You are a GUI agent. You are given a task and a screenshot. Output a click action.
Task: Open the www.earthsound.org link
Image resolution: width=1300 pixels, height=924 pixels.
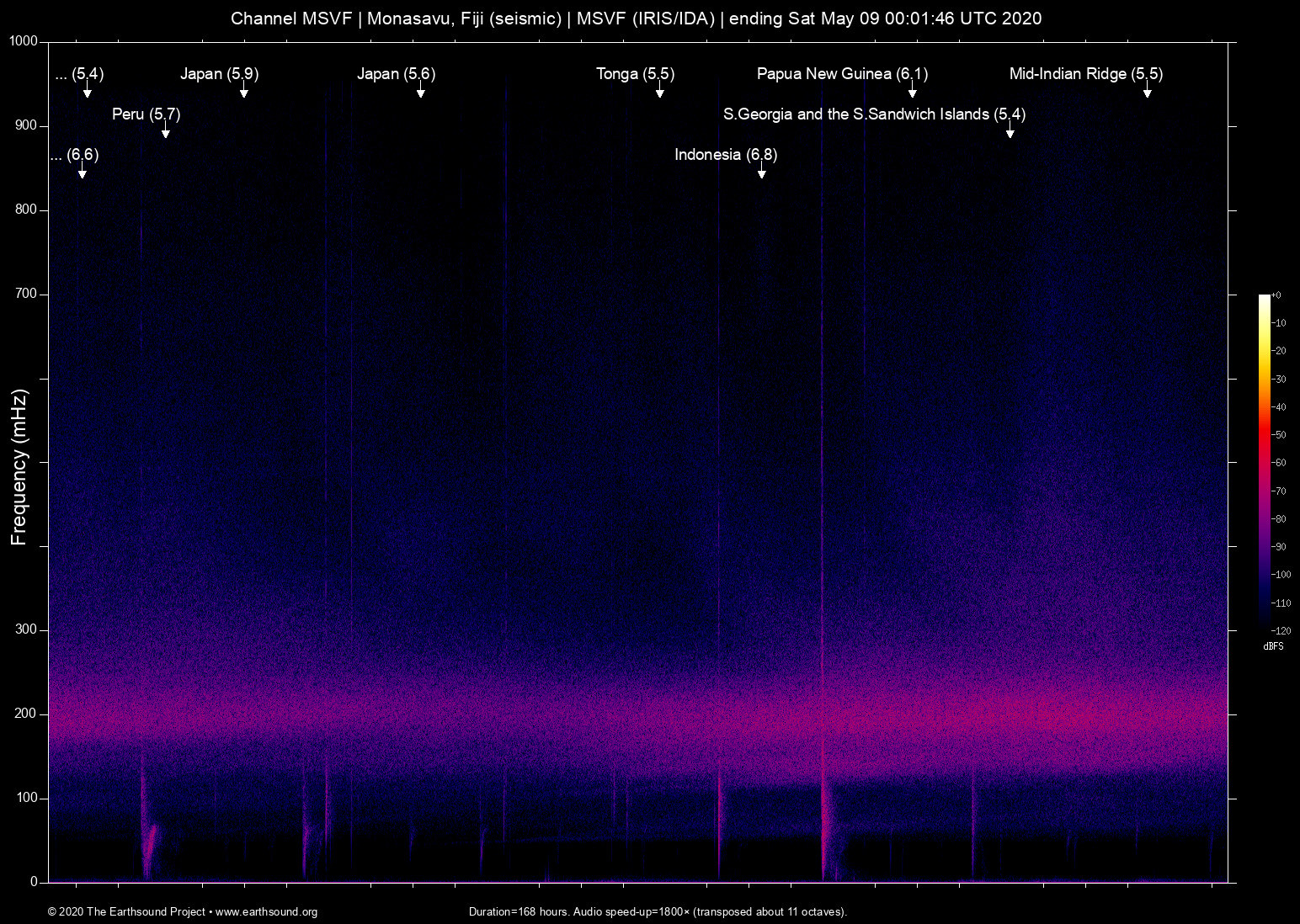coord(266,911)
